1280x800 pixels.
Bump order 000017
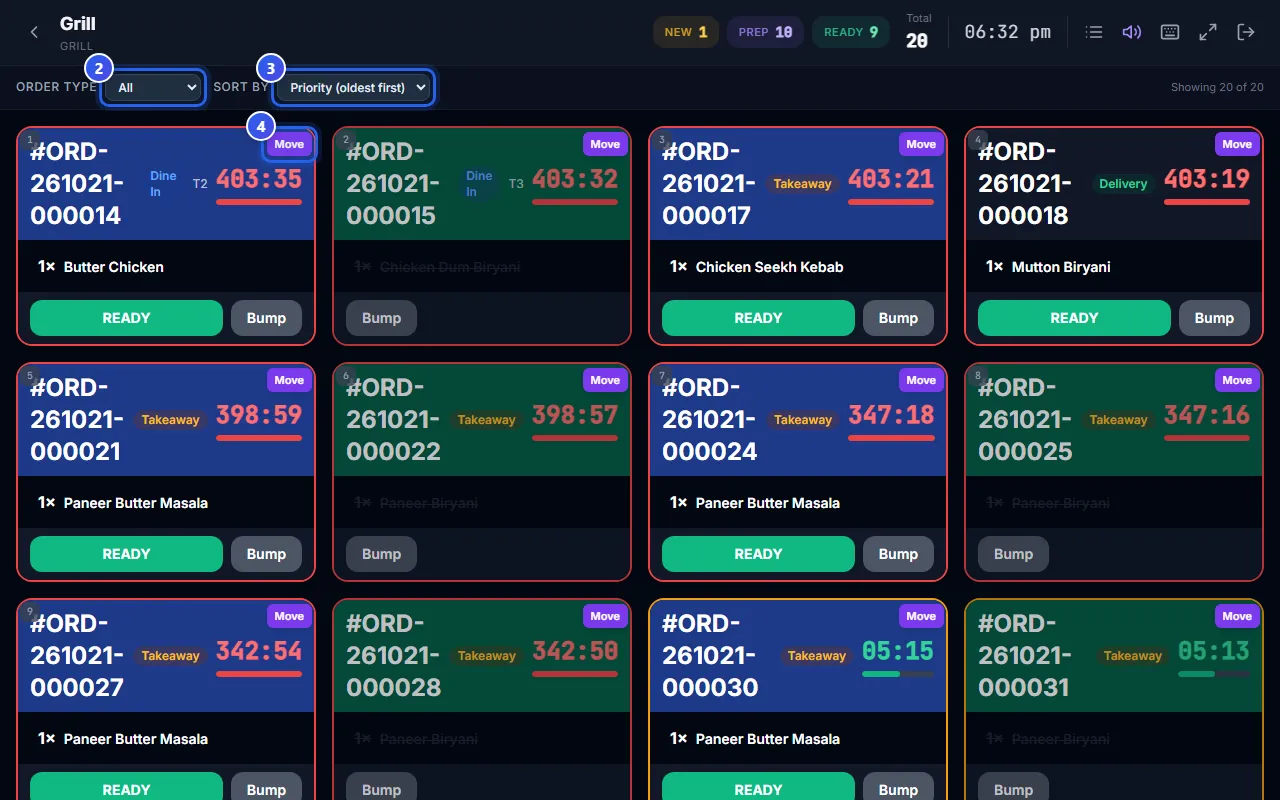point(898,318)
